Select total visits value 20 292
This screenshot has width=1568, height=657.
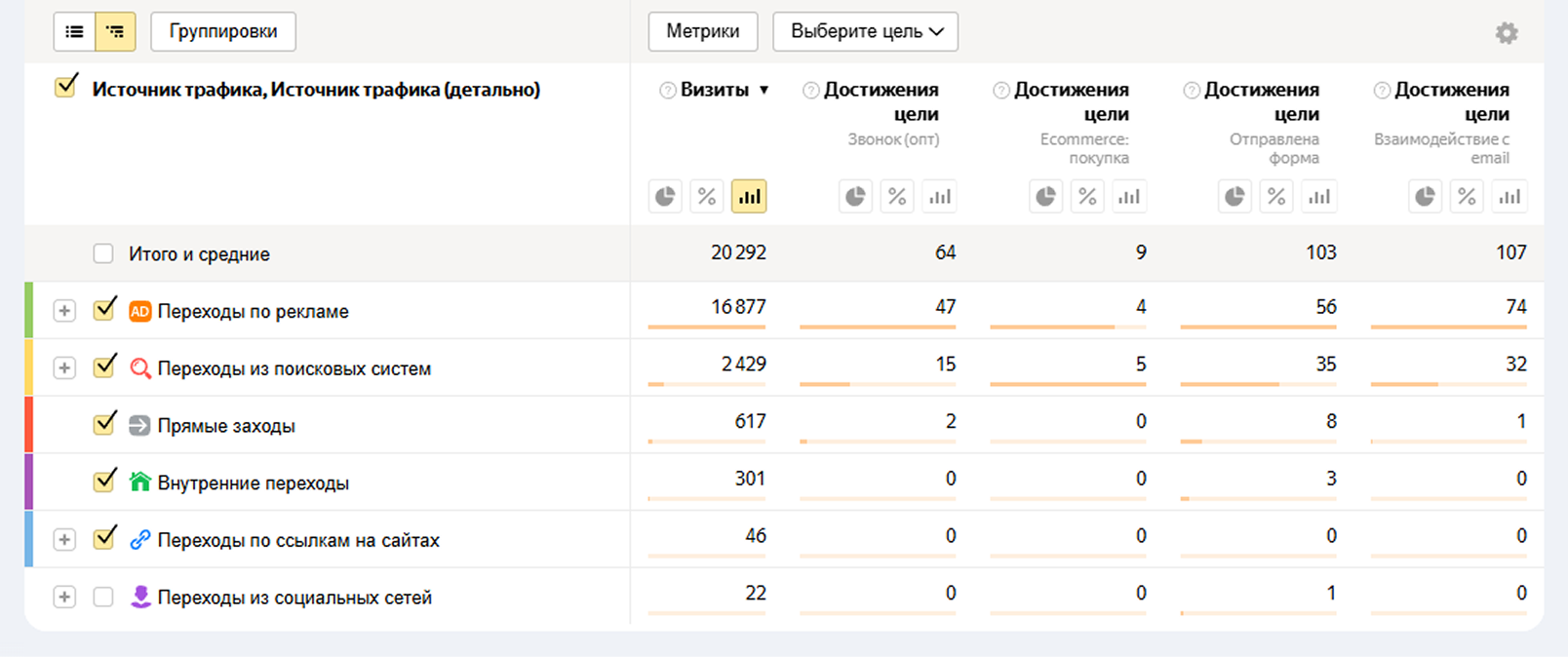739,252
